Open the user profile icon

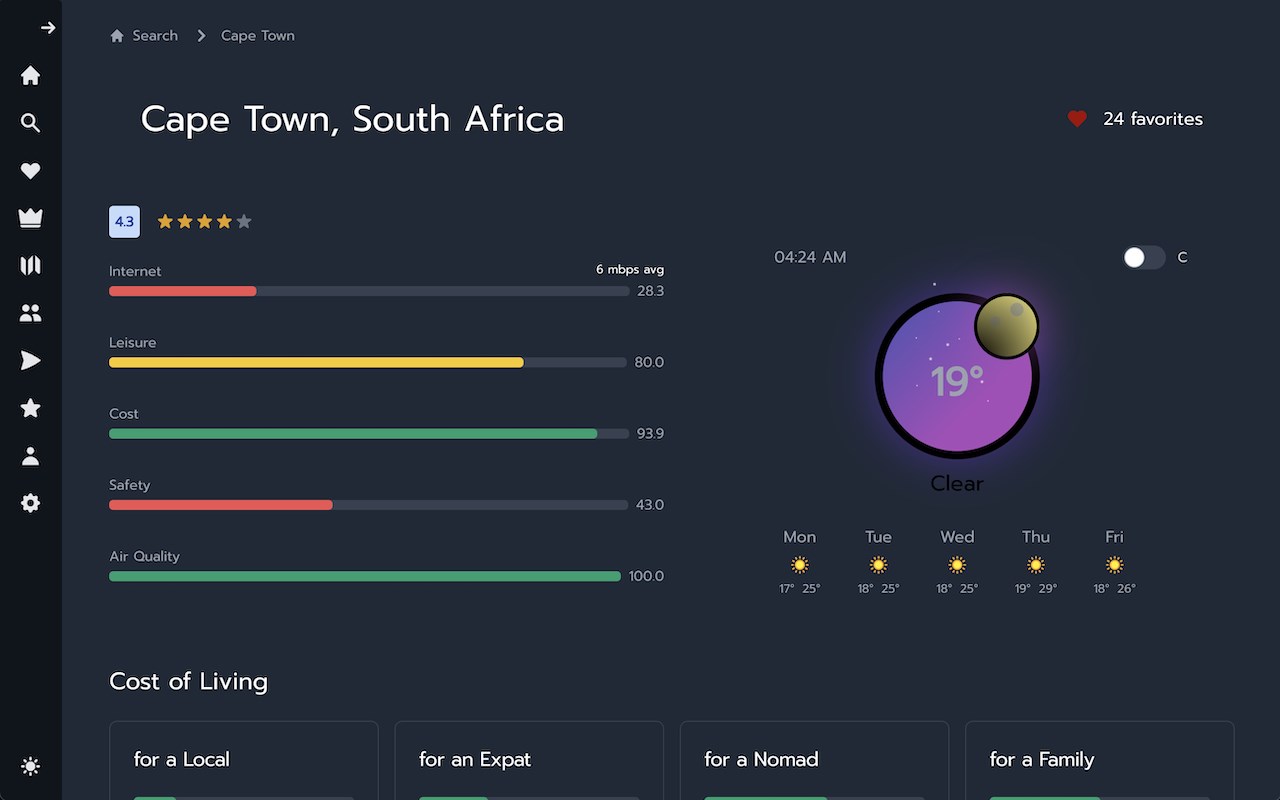point(31,456)
